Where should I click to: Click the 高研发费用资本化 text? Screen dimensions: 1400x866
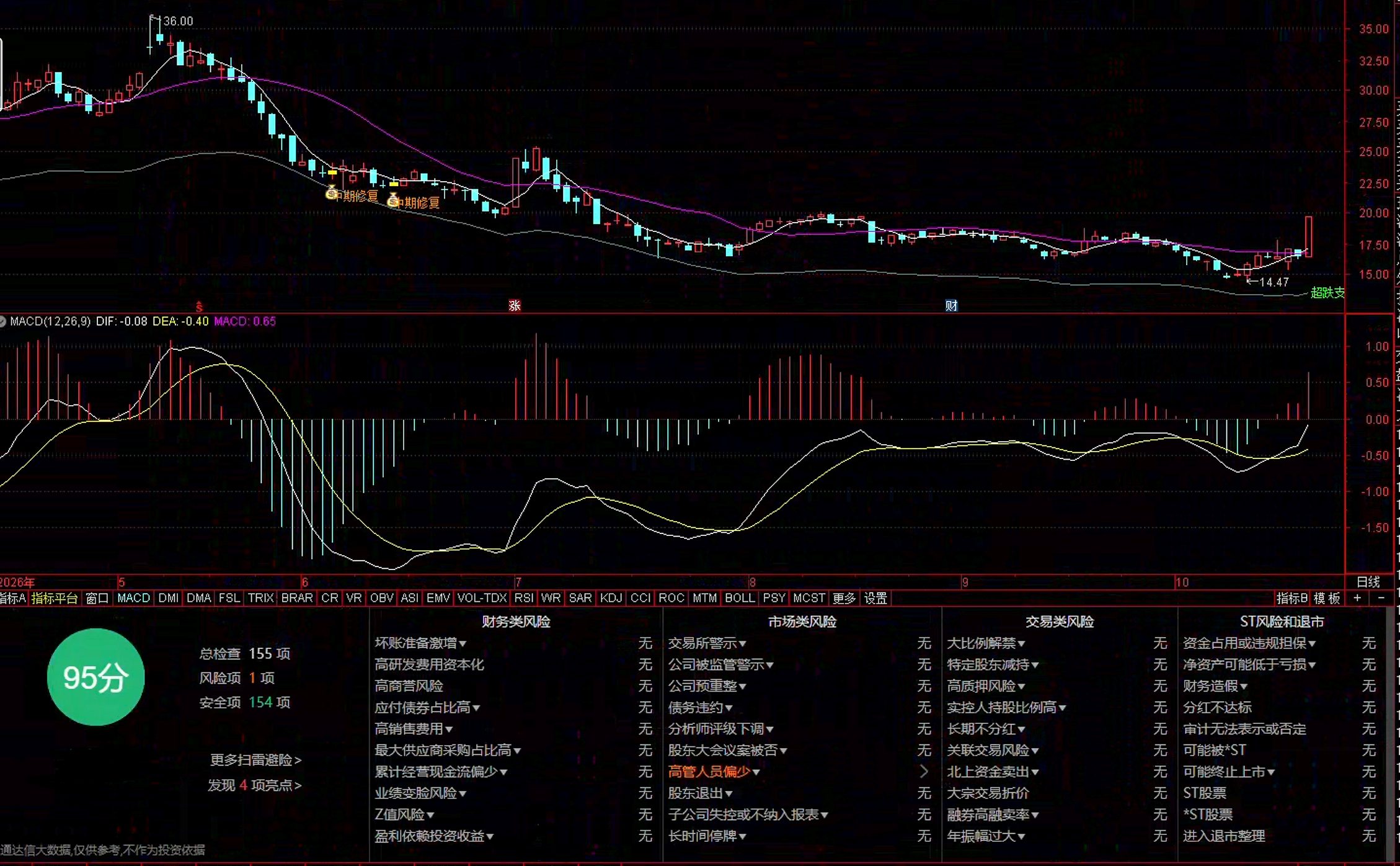(429, 664)
